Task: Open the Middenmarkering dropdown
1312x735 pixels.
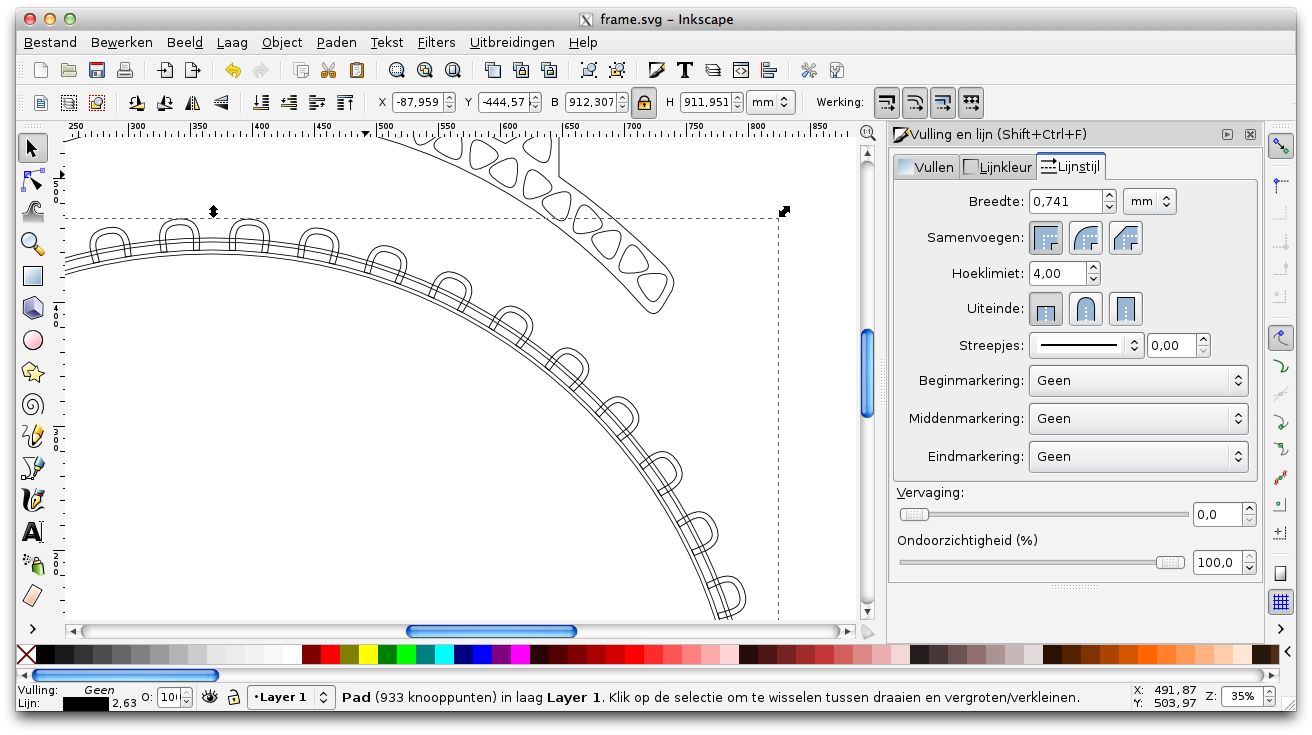Action: coord(1138,418)
